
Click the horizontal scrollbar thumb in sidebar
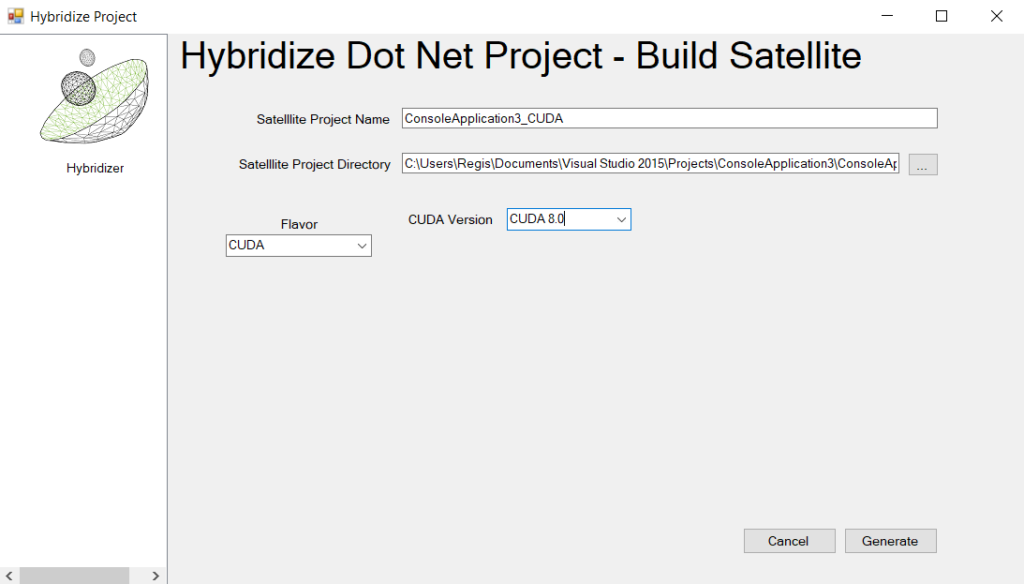coord(73,576)
